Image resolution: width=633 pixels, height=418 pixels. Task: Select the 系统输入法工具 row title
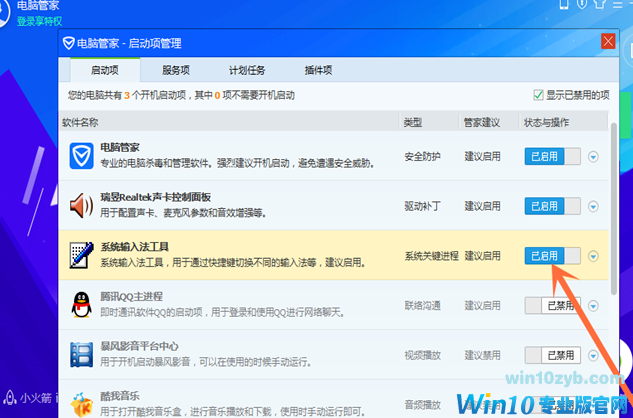134,247
